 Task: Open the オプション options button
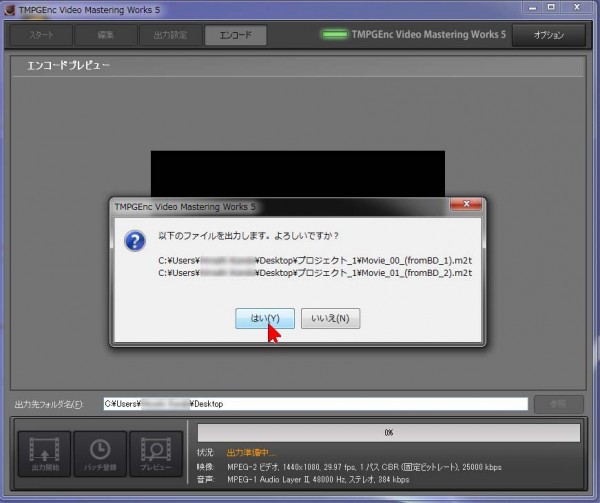tap(548, 36)
